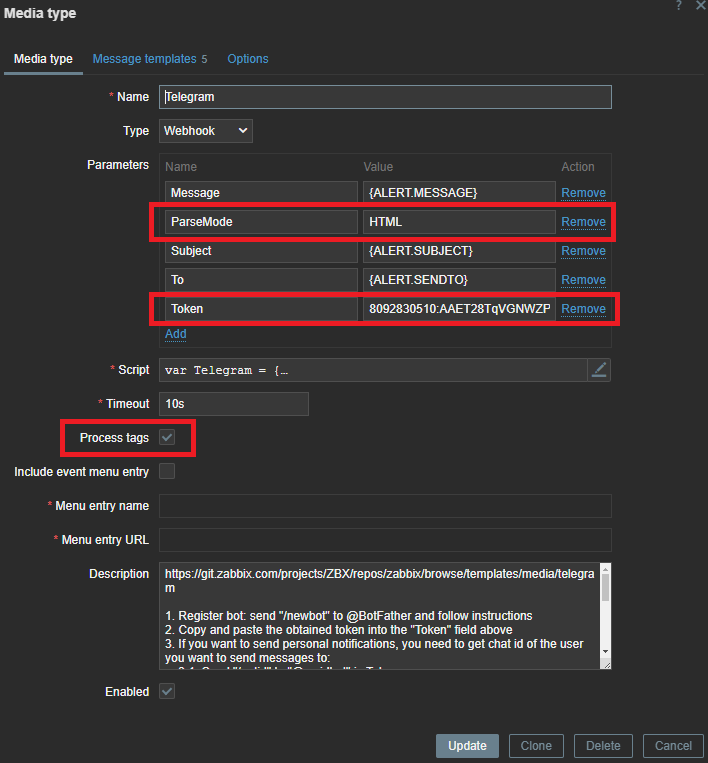The width and height of the screenshot is (708, 763).
Task: Click the Menu entry URL field
Action: coord(385,540)
